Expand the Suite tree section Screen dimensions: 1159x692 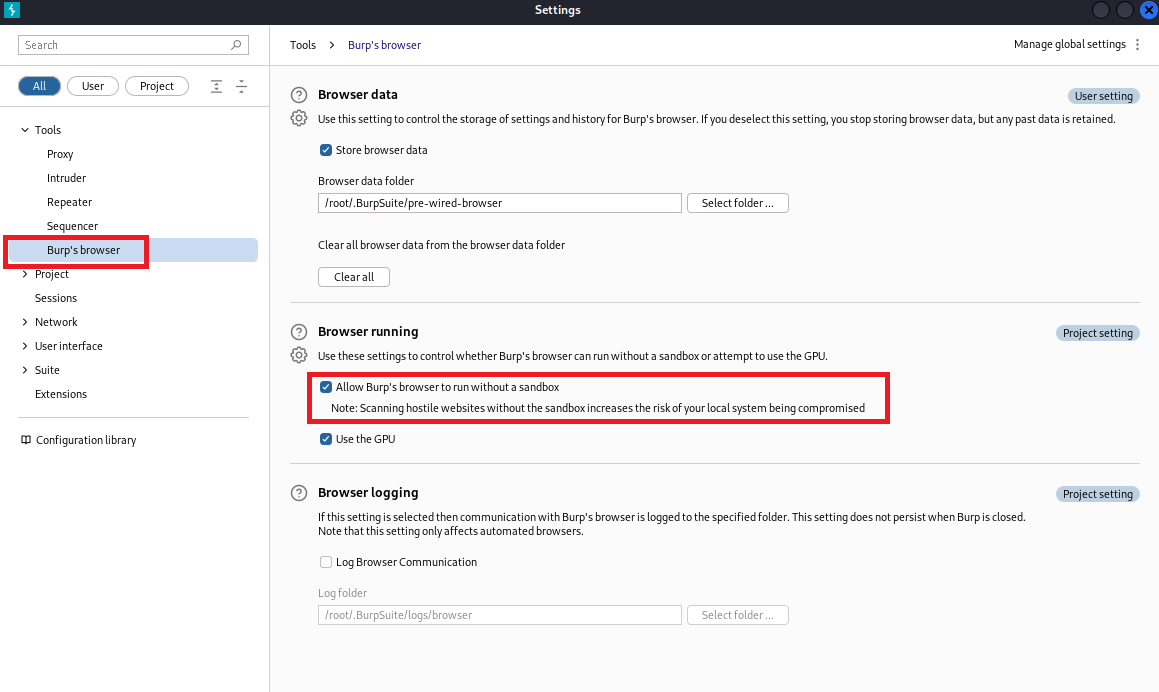tap(25, 370)
